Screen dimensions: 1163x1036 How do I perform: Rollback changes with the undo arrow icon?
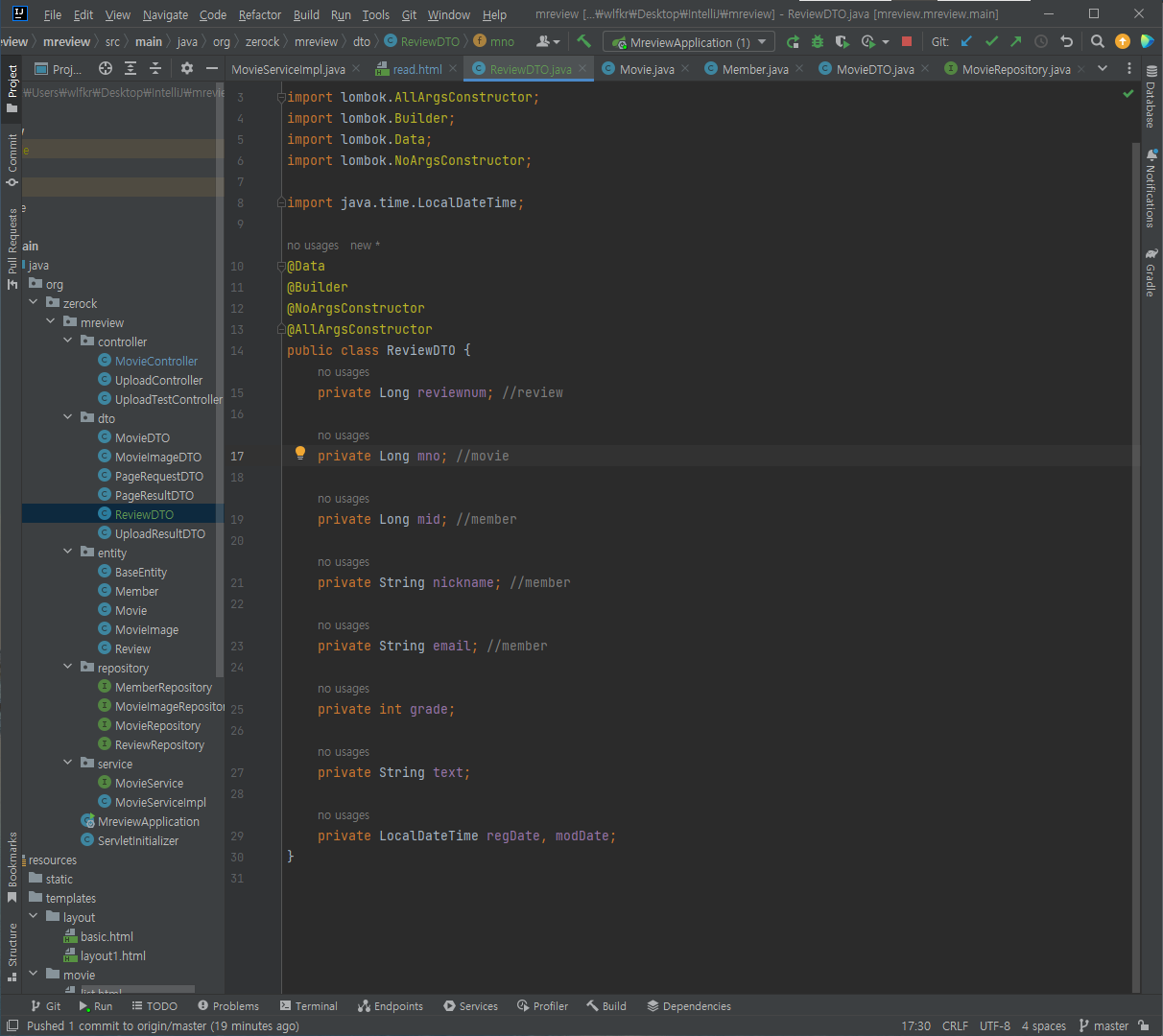click(1066, 41)
